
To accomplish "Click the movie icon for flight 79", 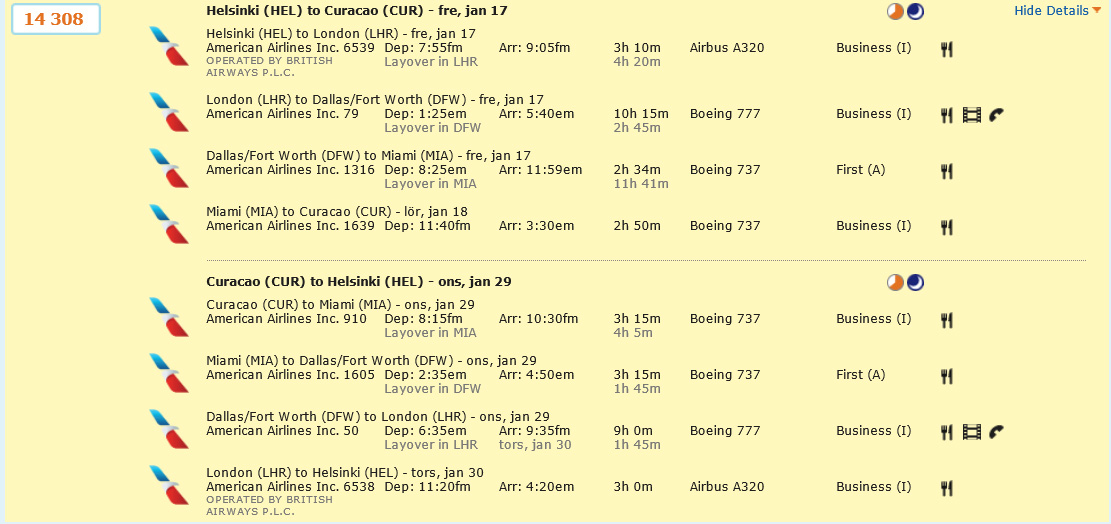I will 971,115.
